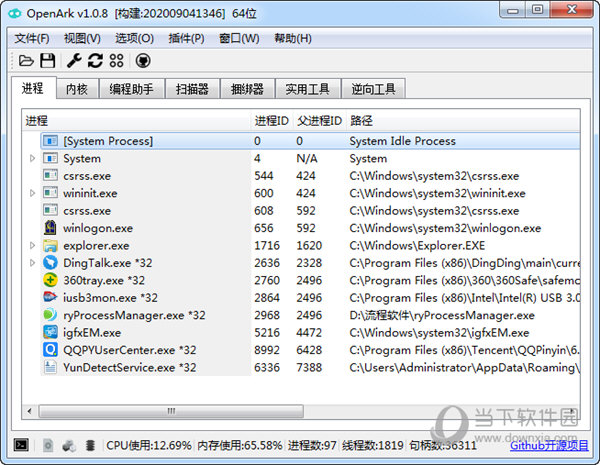Expand the explorer.exe tree node
The width and height of the screenshot is (600, 465).
pyautogui.click(x=33, y=245)
